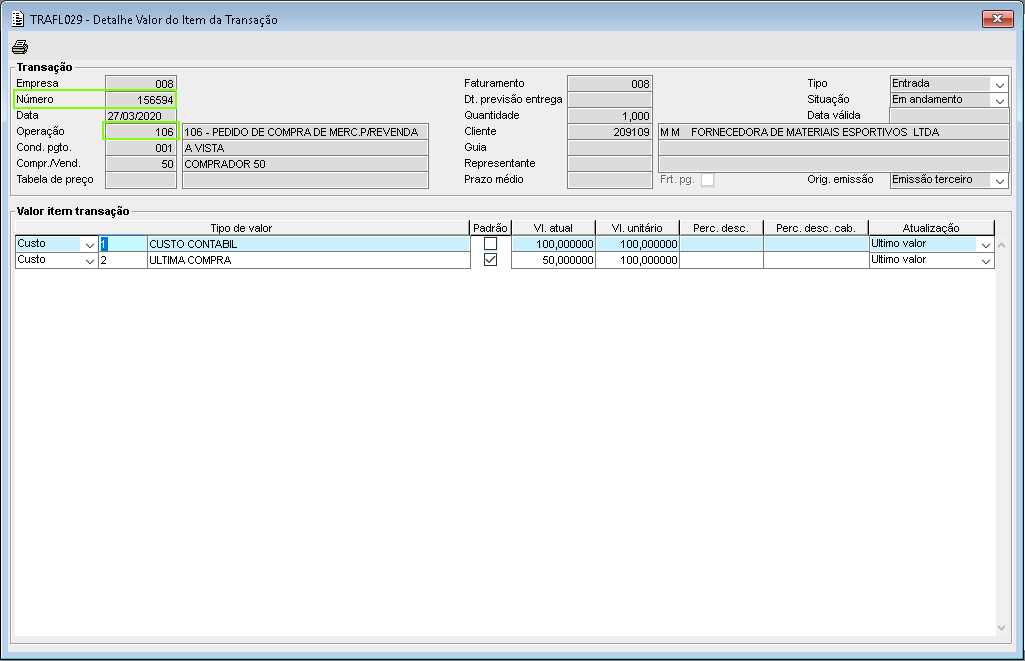Open the Situação dropdown showing Em andamento
Screen dimensions: 1025x661
pos(1000,100)
